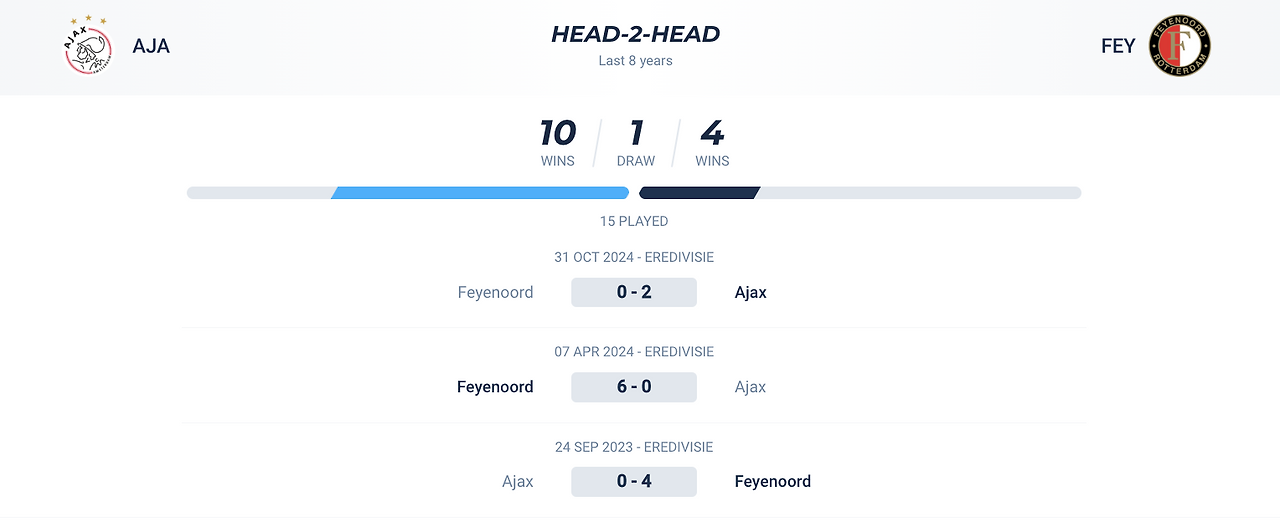The image size is (1280, 522).
Task: Click Ajax in the 24 Sep 2023 match
Action: point(518,481)
